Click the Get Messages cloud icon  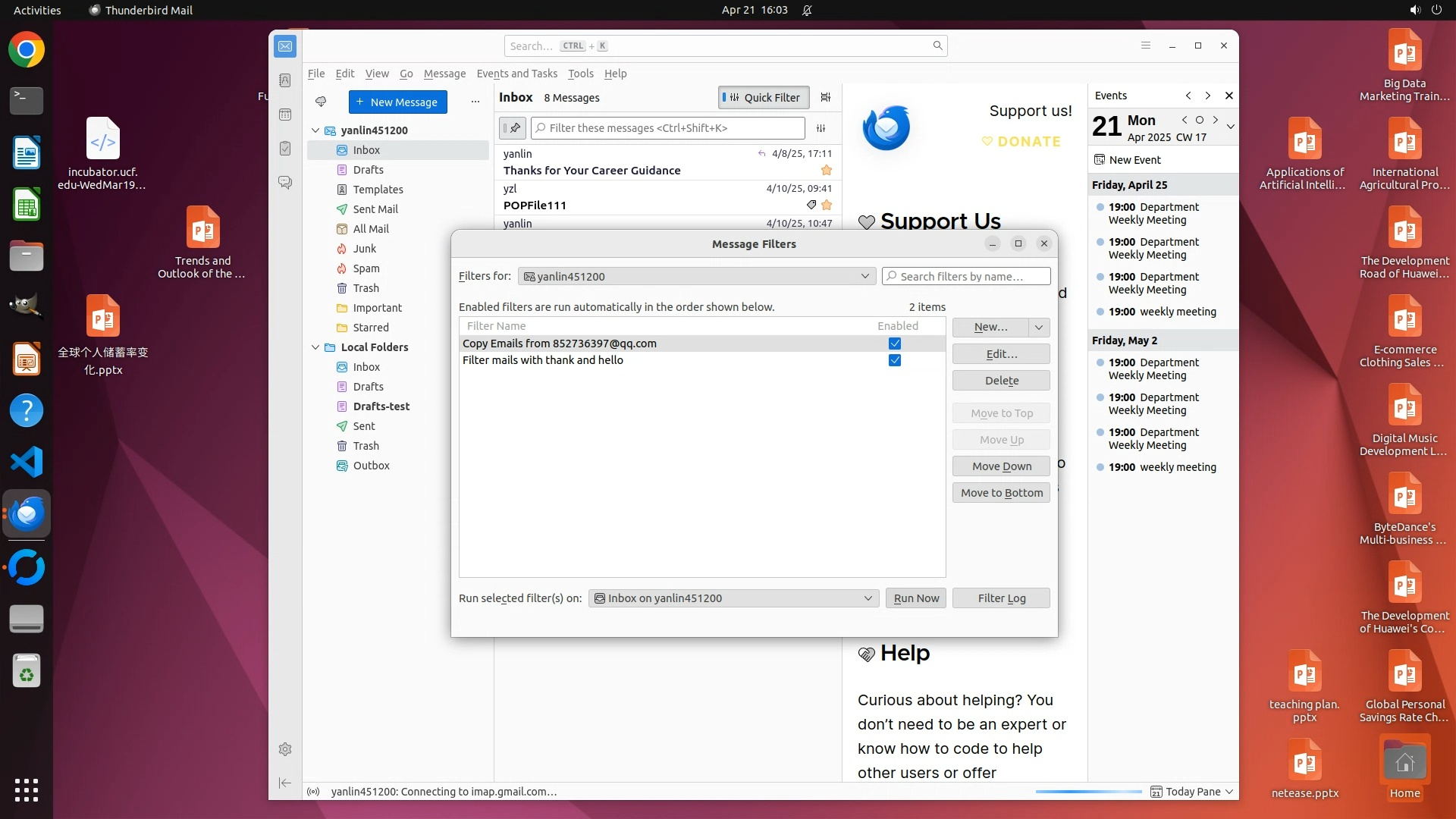pyautogui.click(x=321, y=102)
